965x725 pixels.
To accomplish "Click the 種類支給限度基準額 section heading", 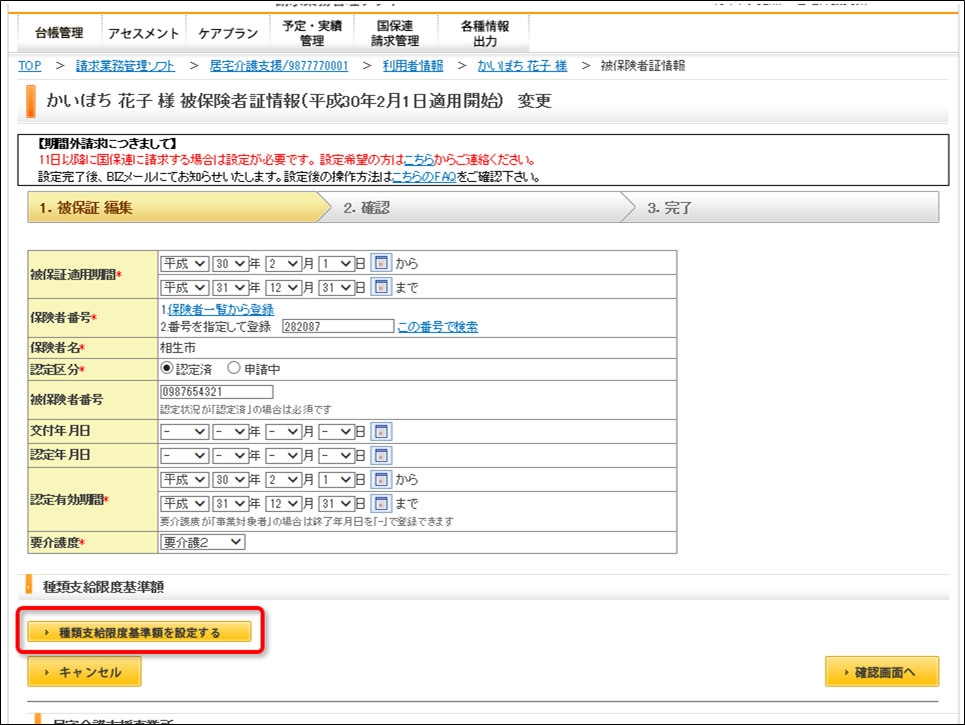I will click(103, 587).
